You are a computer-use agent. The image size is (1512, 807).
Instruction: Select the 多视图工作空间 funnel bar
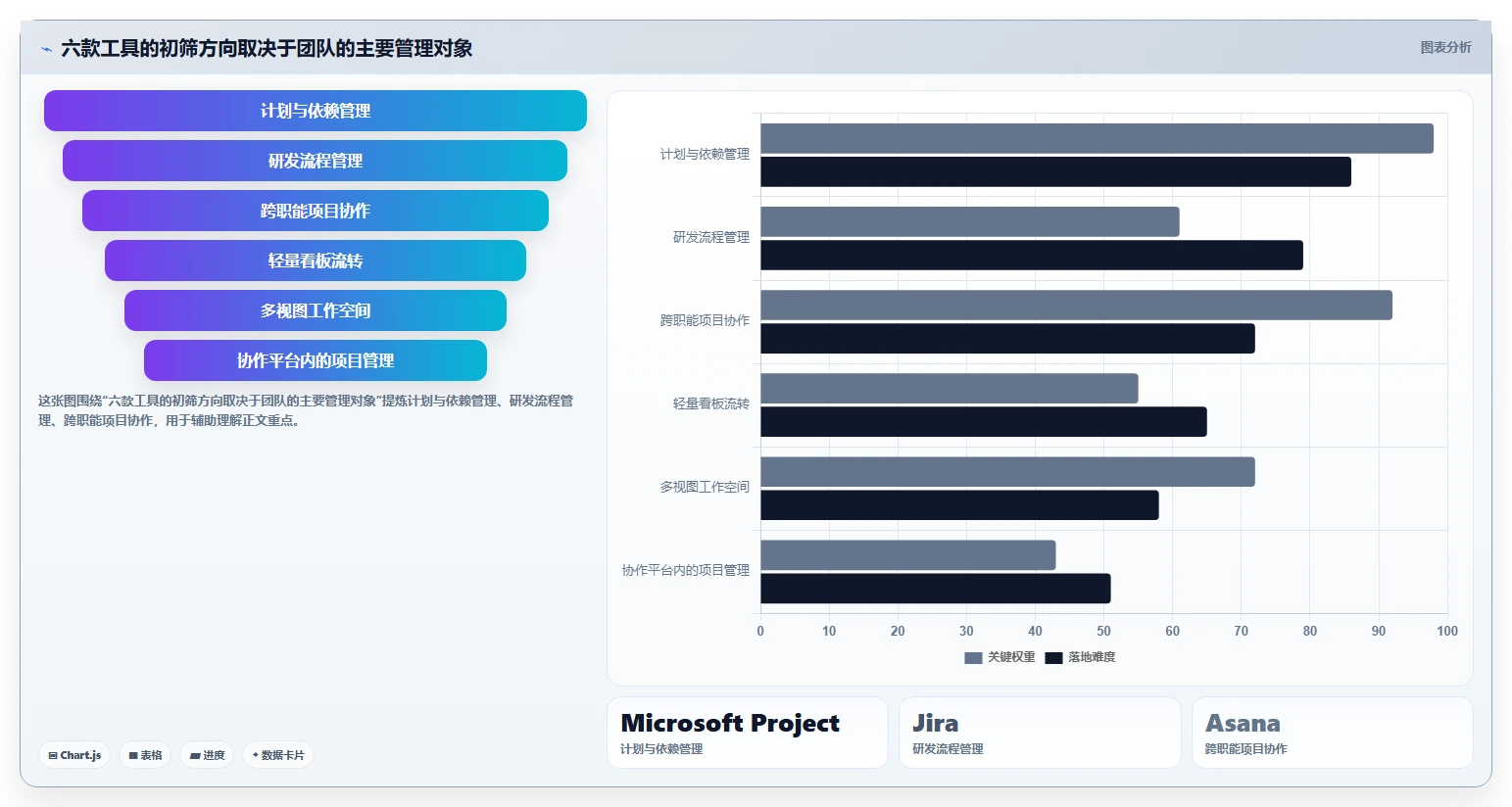point(316,310)
